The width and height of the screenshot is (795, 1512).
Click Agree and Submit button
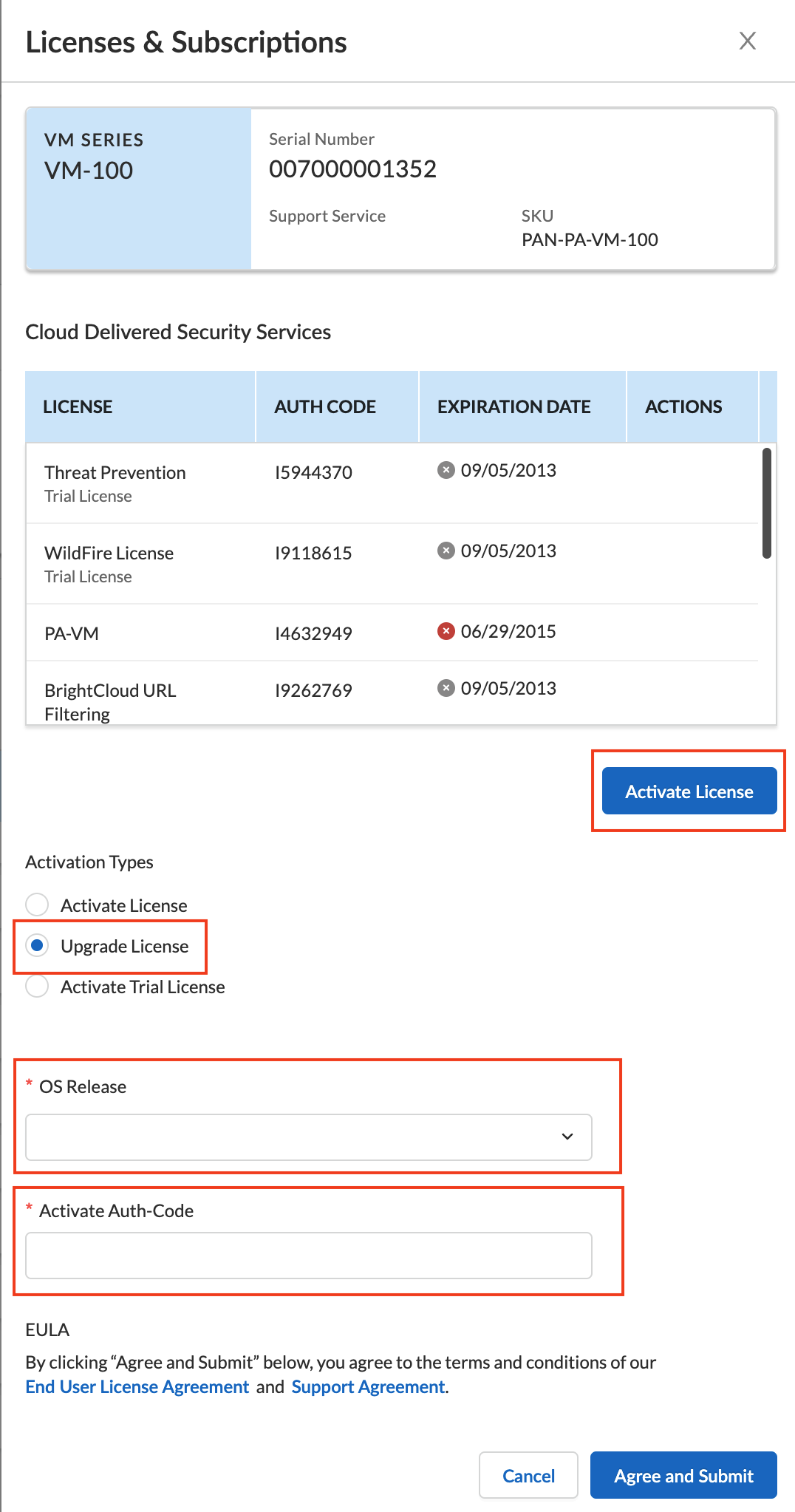683,1475
